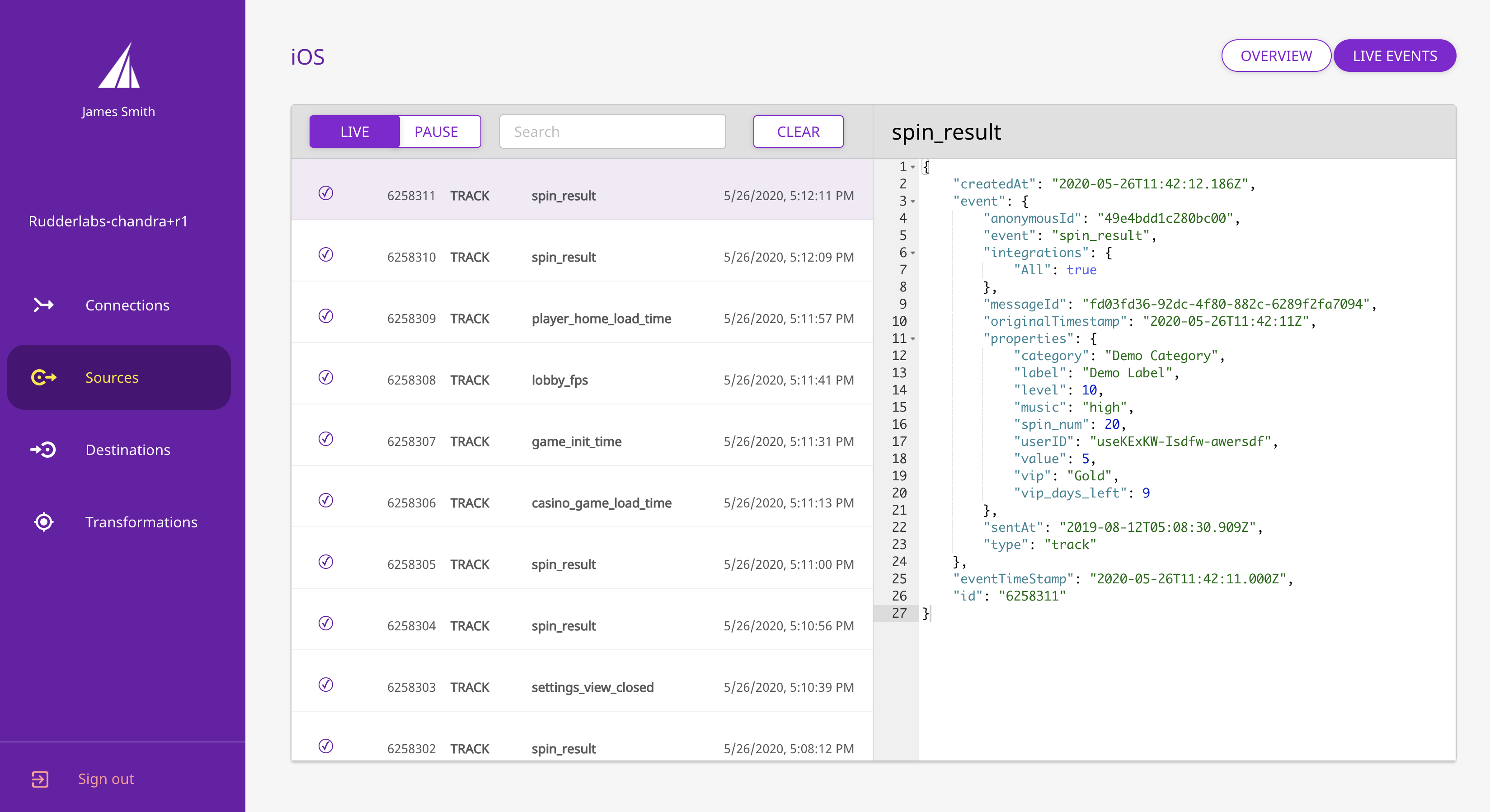Select the Sources navigation icon

pos(42,377)
